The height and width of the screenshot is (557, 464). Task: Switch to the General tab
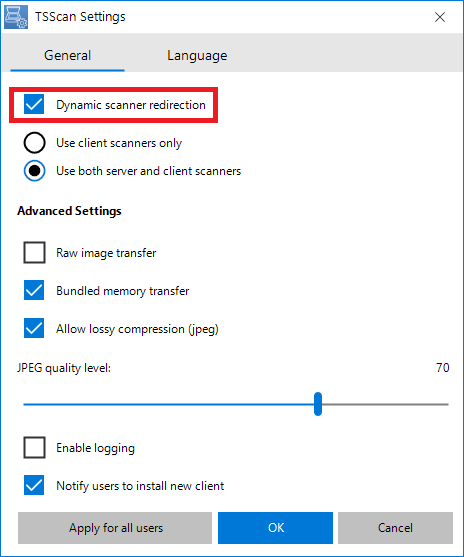coord(67,55)
